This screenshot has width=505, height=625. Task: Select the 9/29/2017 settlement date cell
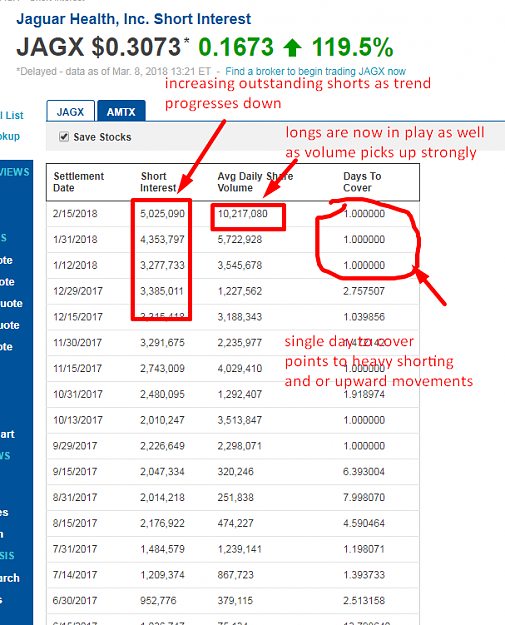pos(75,446)
